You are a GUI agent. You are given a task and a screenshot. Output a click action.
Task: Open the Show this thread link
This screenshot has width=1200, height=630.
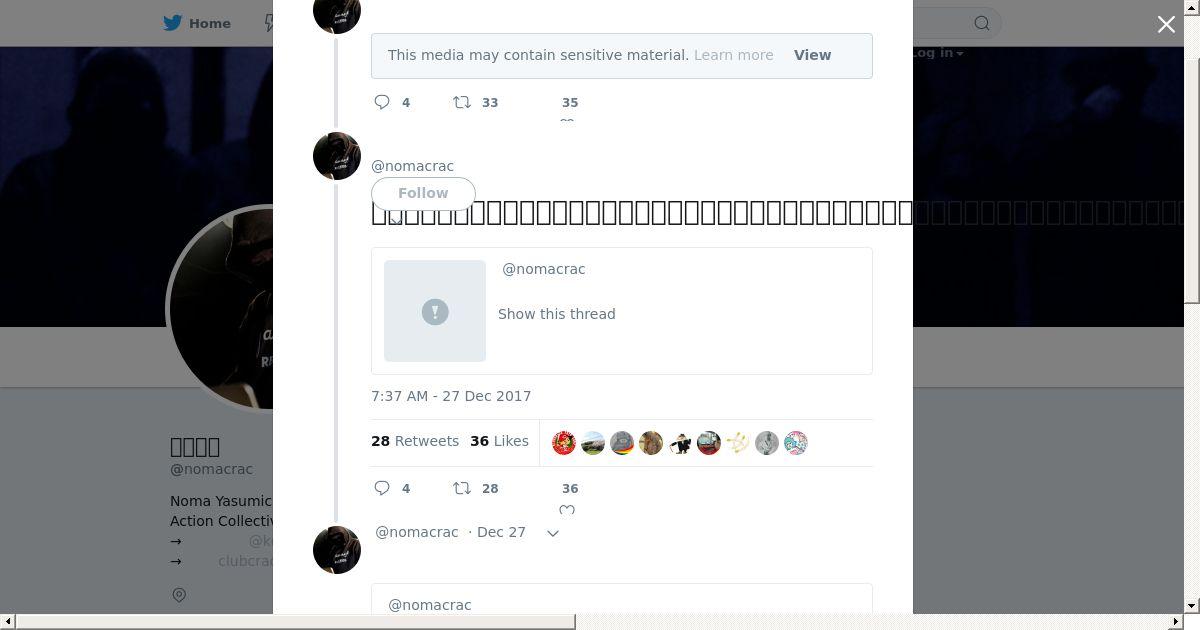point(557,314)
